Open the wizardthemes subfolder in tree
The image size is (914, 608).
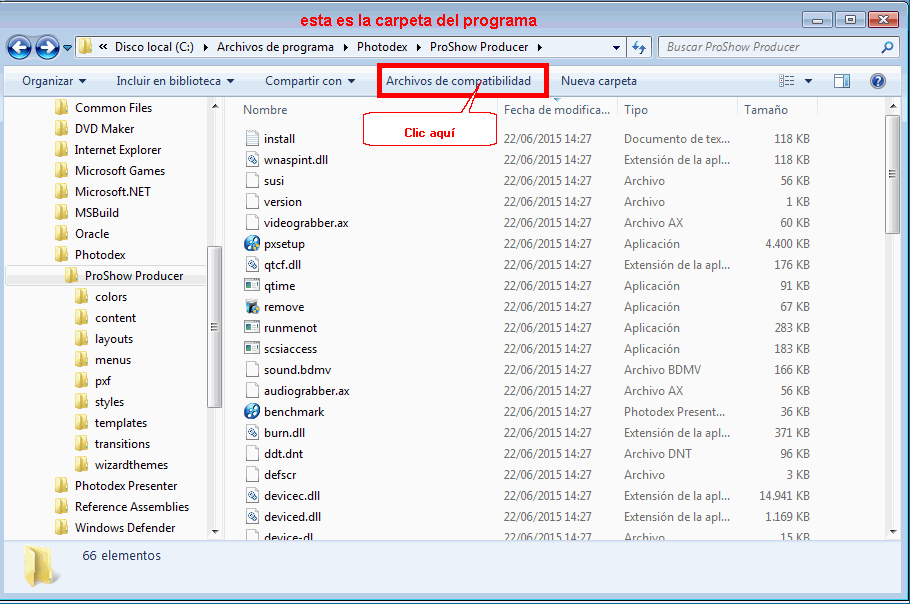coord(121,465)
